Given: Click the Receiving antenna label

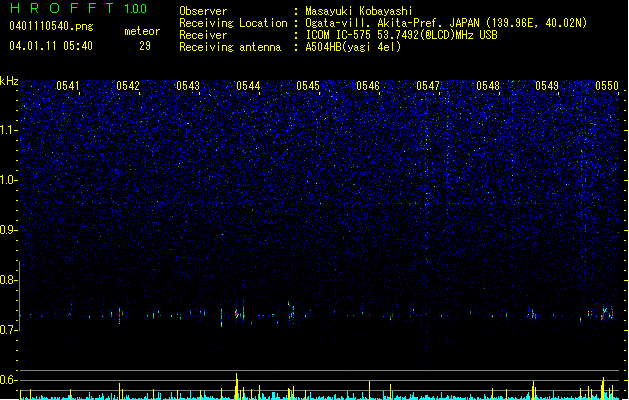Looking at the screenshot, I should coord(230,47).
